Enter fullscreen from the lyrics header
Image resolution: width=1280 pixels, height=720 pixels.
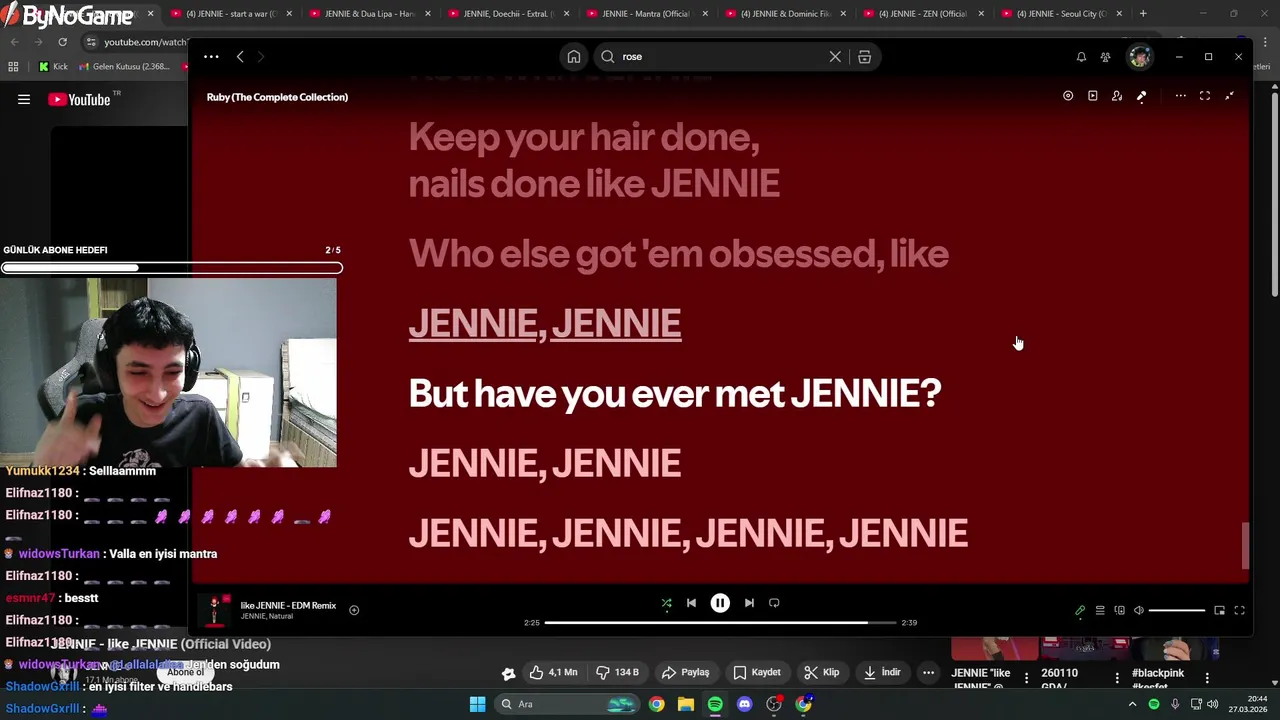1205,96
